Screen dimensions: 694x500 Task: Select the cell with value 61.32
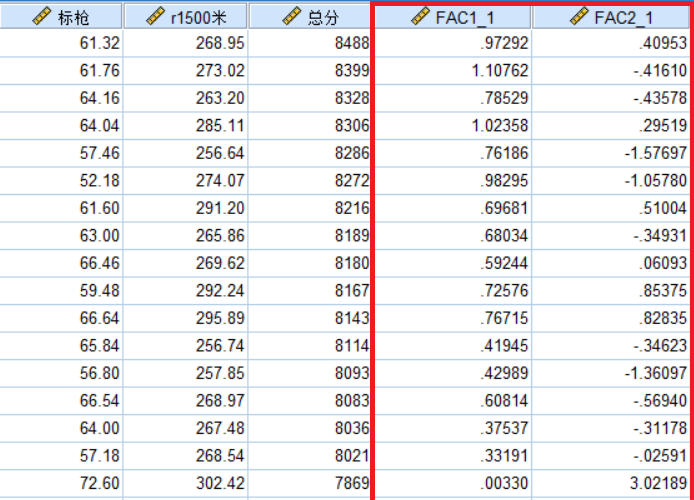(x=61, y=43)
